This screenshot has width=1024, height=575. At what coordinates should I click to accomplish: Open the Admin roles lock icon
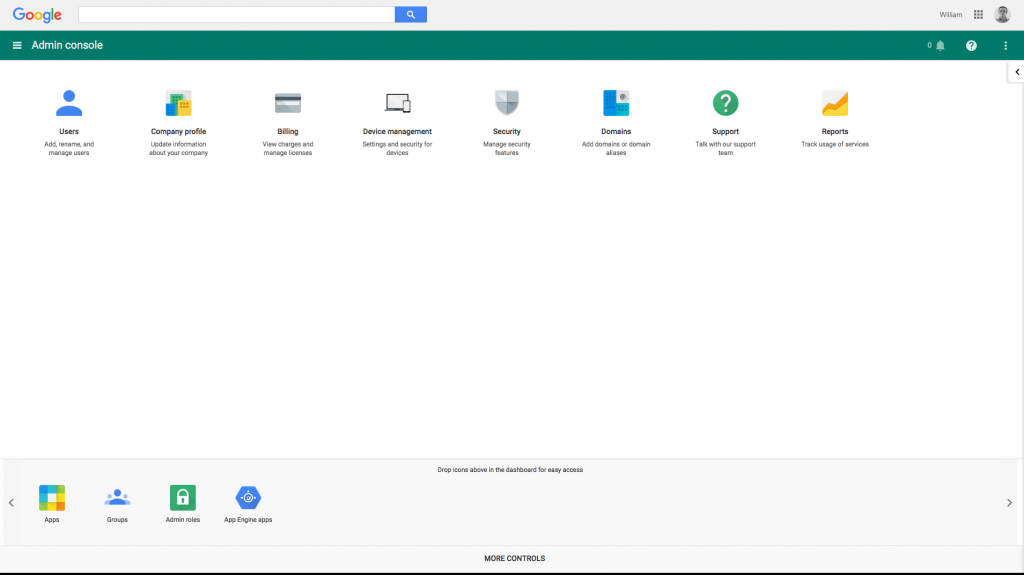coord(183,498)
